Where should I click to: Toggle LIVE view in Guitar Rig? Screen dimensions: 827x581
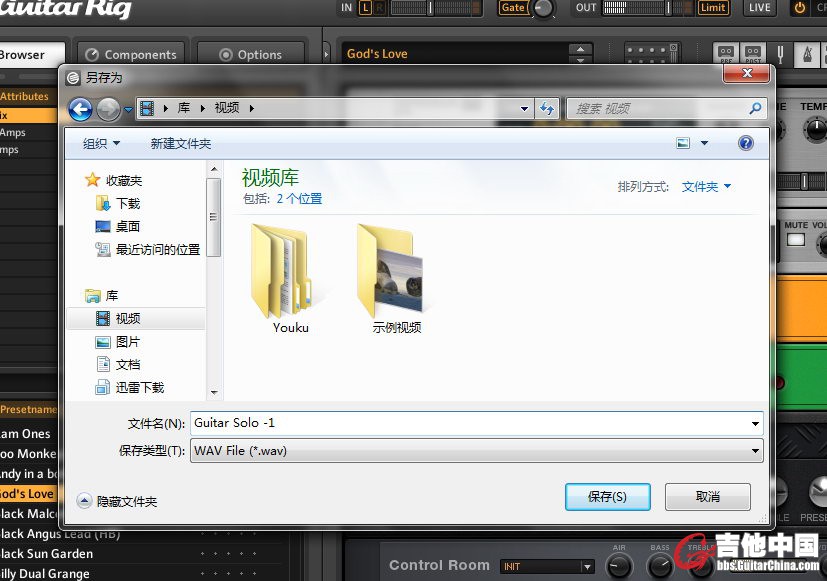tap(760, 7)
